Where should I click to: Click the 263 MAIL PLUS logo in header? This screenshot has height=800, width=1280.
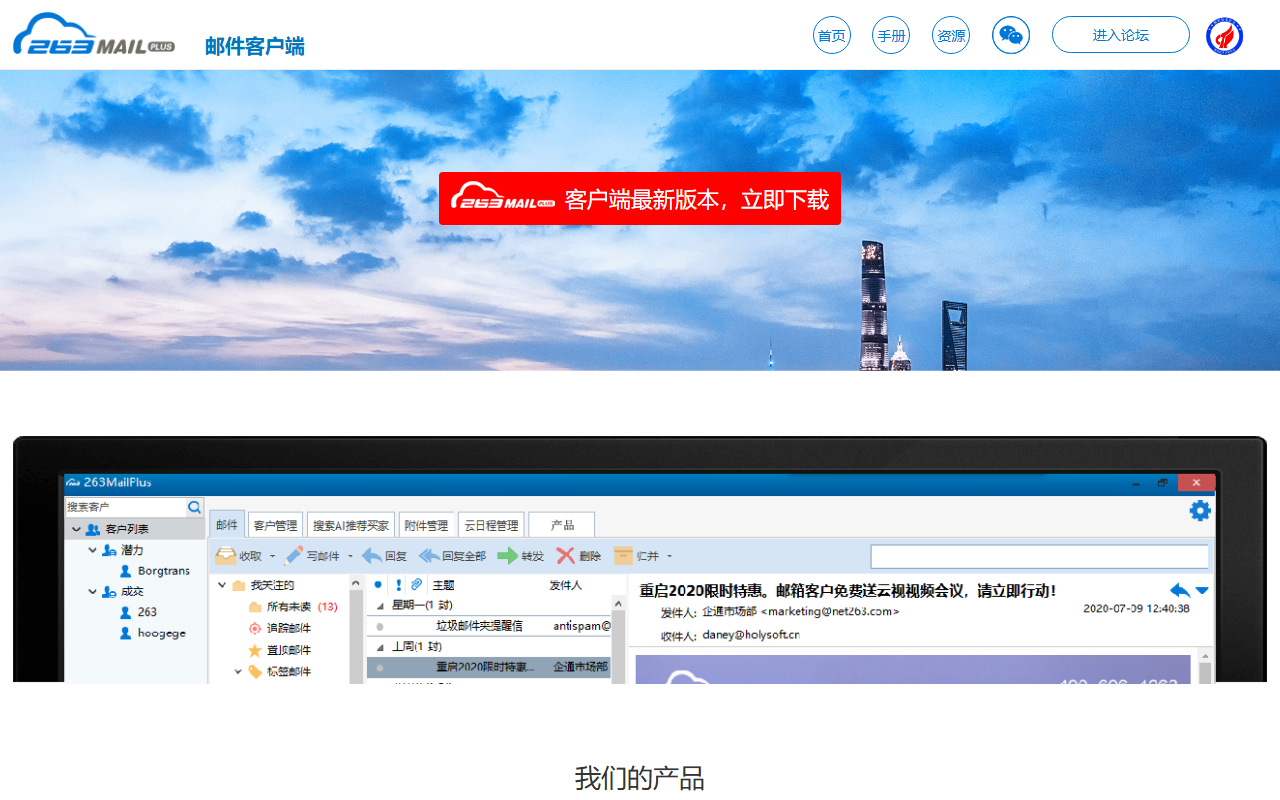94,34
